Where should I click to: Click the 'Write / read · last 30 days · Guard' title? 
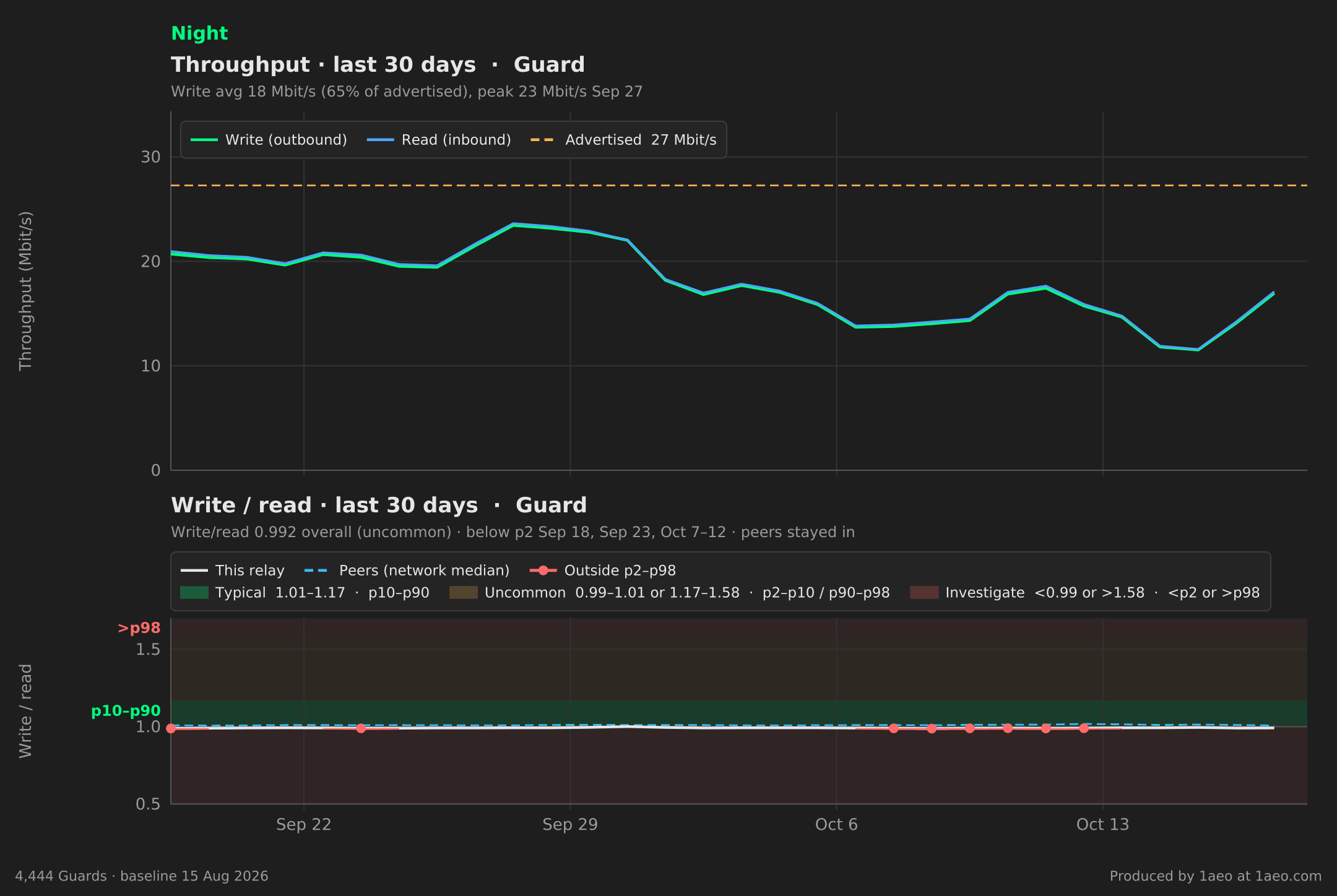point(379,505)
